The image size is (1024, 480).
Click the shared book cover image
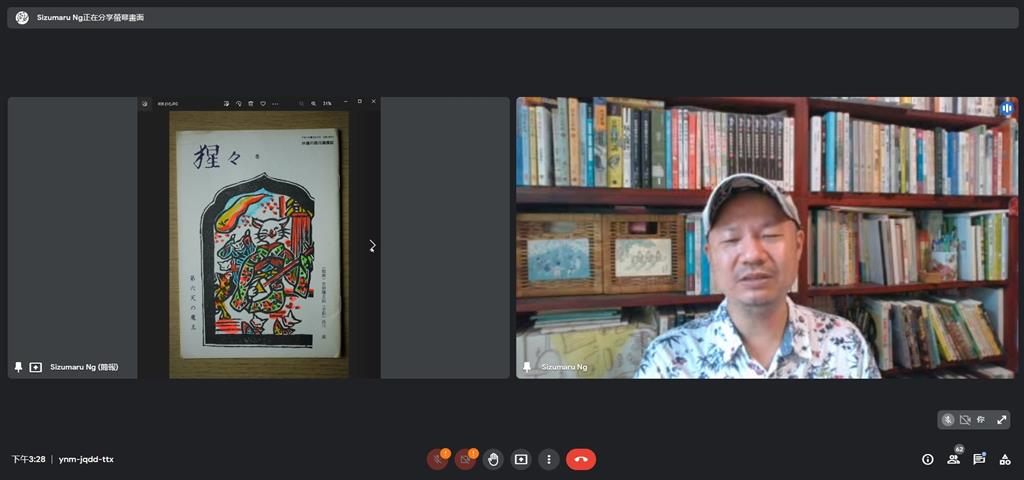pos(259,243)
